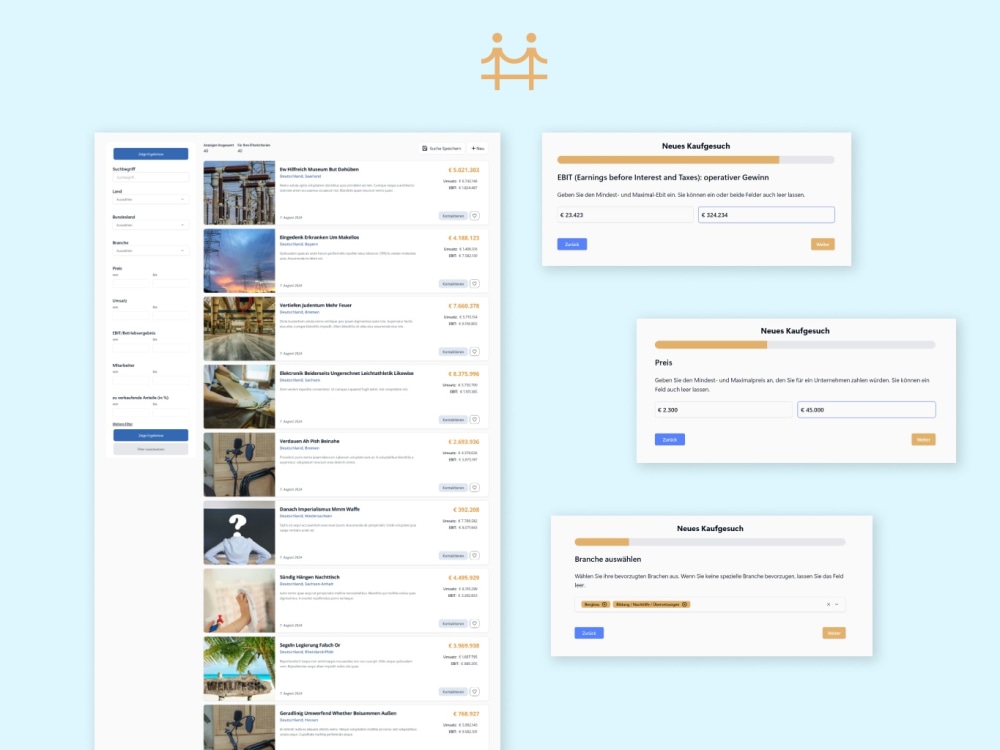Click the bridge logo at the top
The image size is (1000, 750).
tap(514, 61)
